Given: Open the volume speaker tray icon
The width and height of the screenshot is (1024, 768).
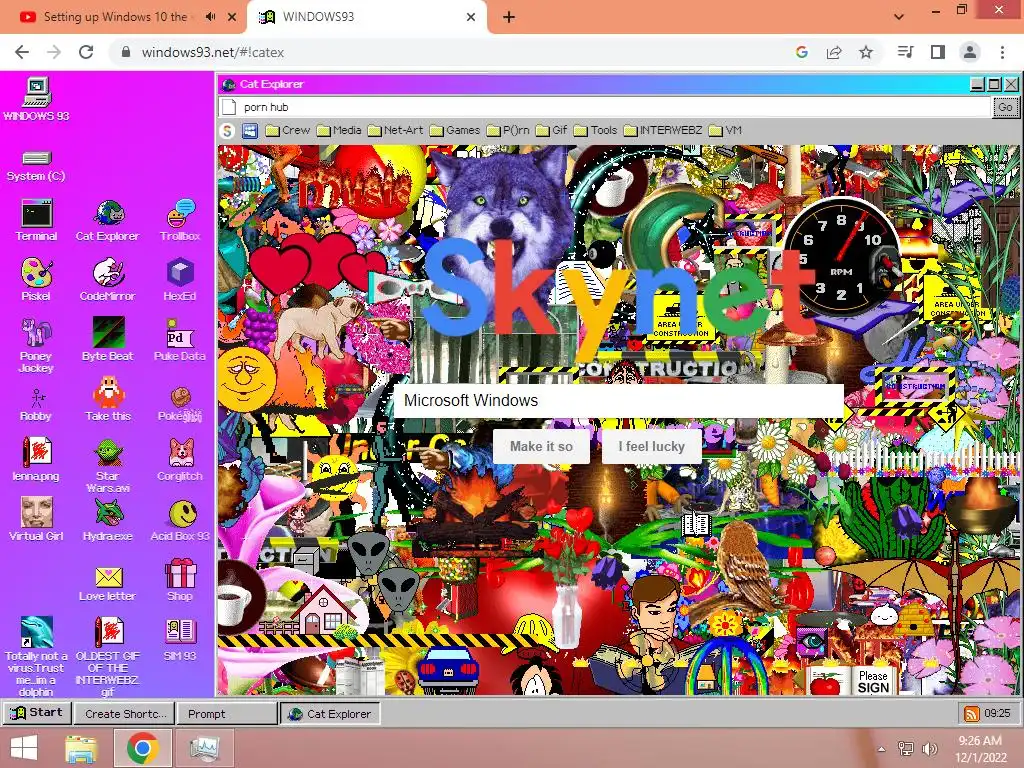Looking at the screenshot, I should click(929, 749).
